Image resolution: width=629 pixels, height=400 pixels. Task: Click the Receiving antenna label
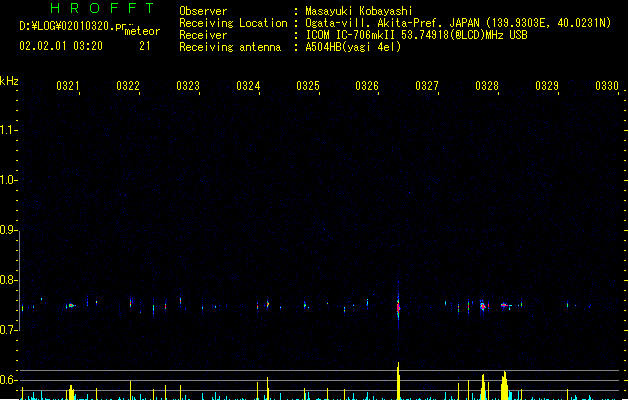click(x=230, y=47)
